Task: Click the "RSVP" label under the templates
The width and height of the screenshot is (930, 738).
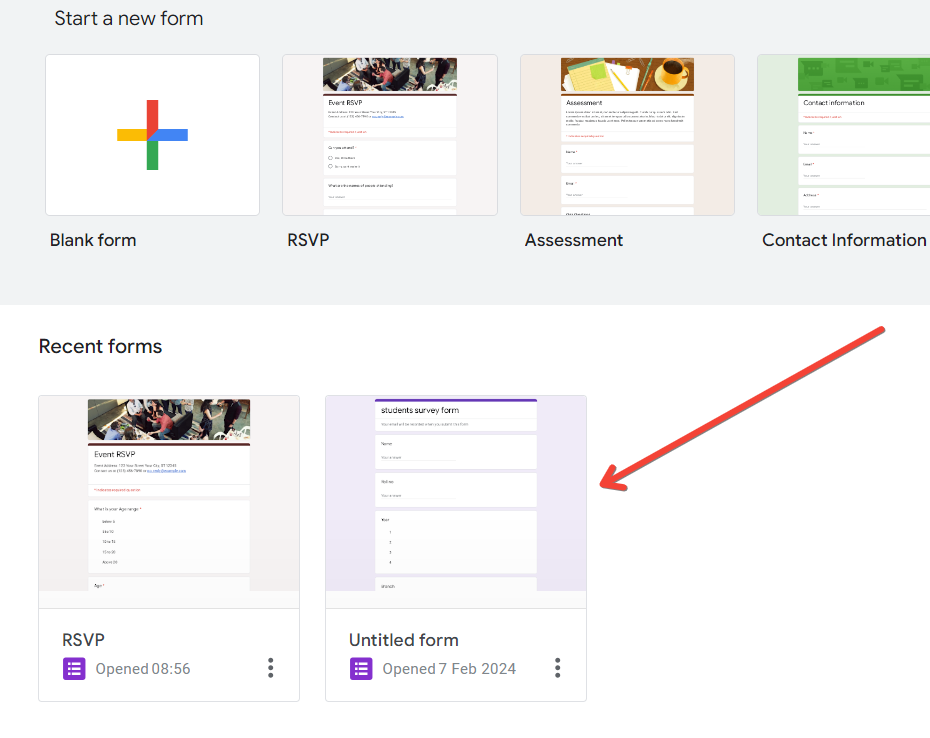Action: tap(308, 240)
